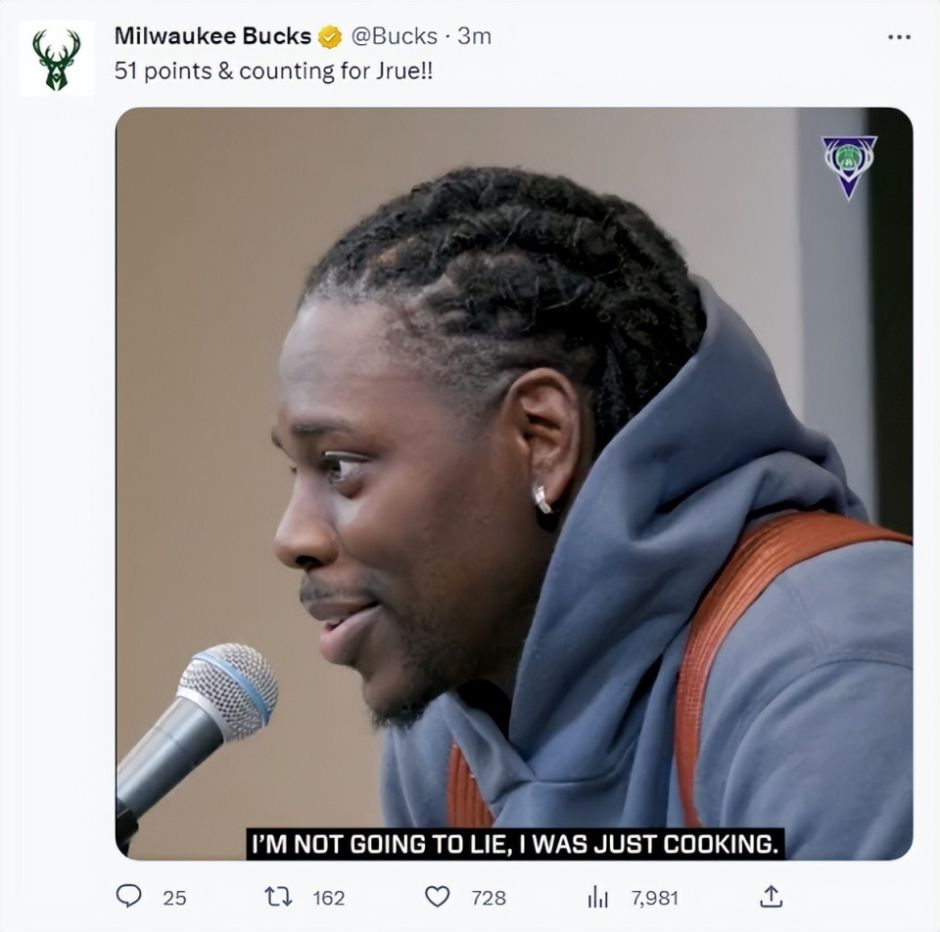Click the view count 7,981

point(654,898)
